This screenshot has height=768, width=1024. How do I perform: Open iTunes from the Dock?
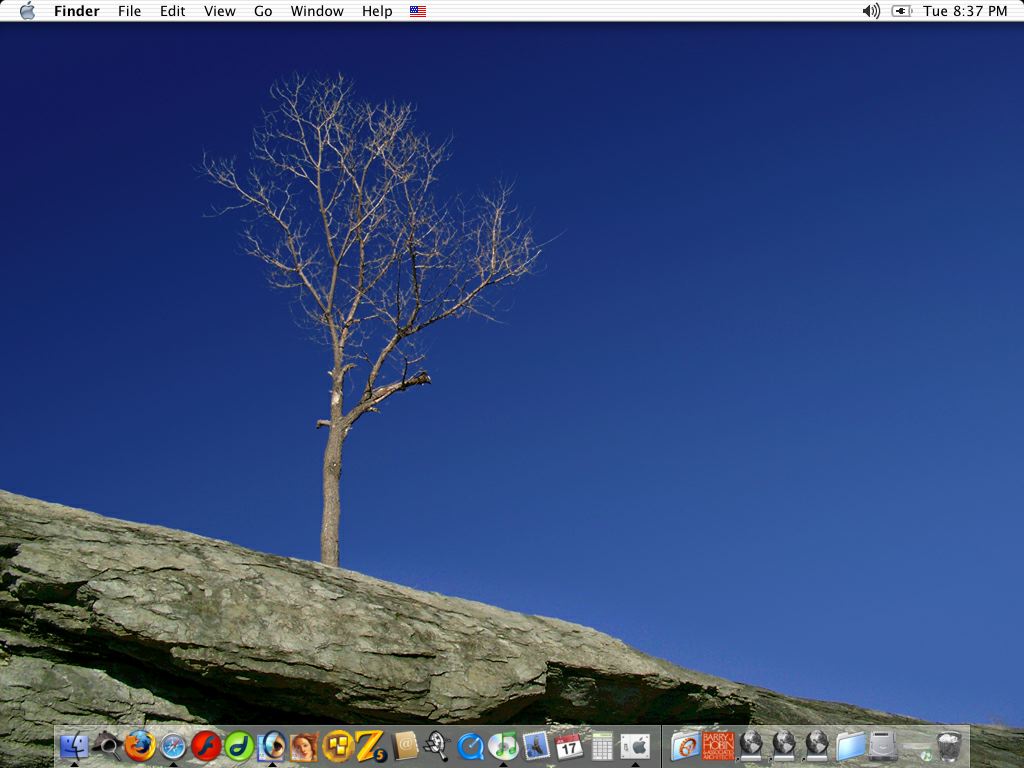(x=503, y=746)
